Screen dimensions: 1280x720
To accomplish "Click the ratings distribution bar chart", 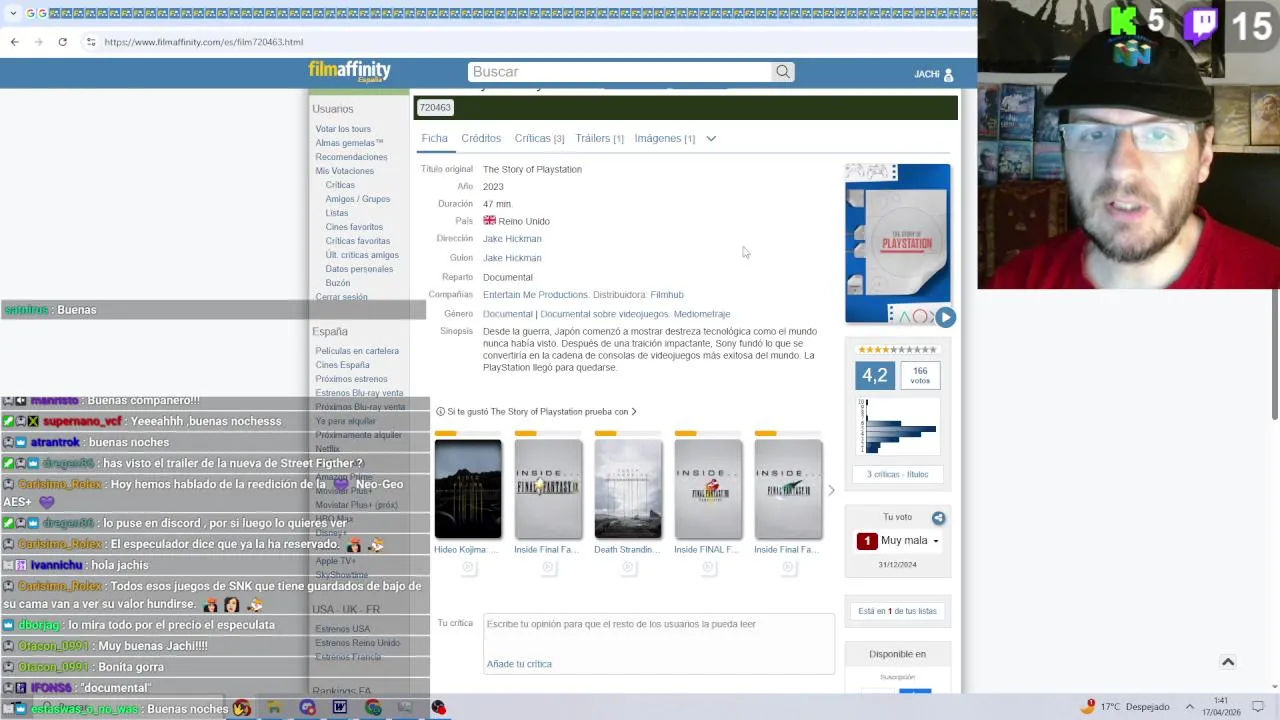I will pos(897,427).
